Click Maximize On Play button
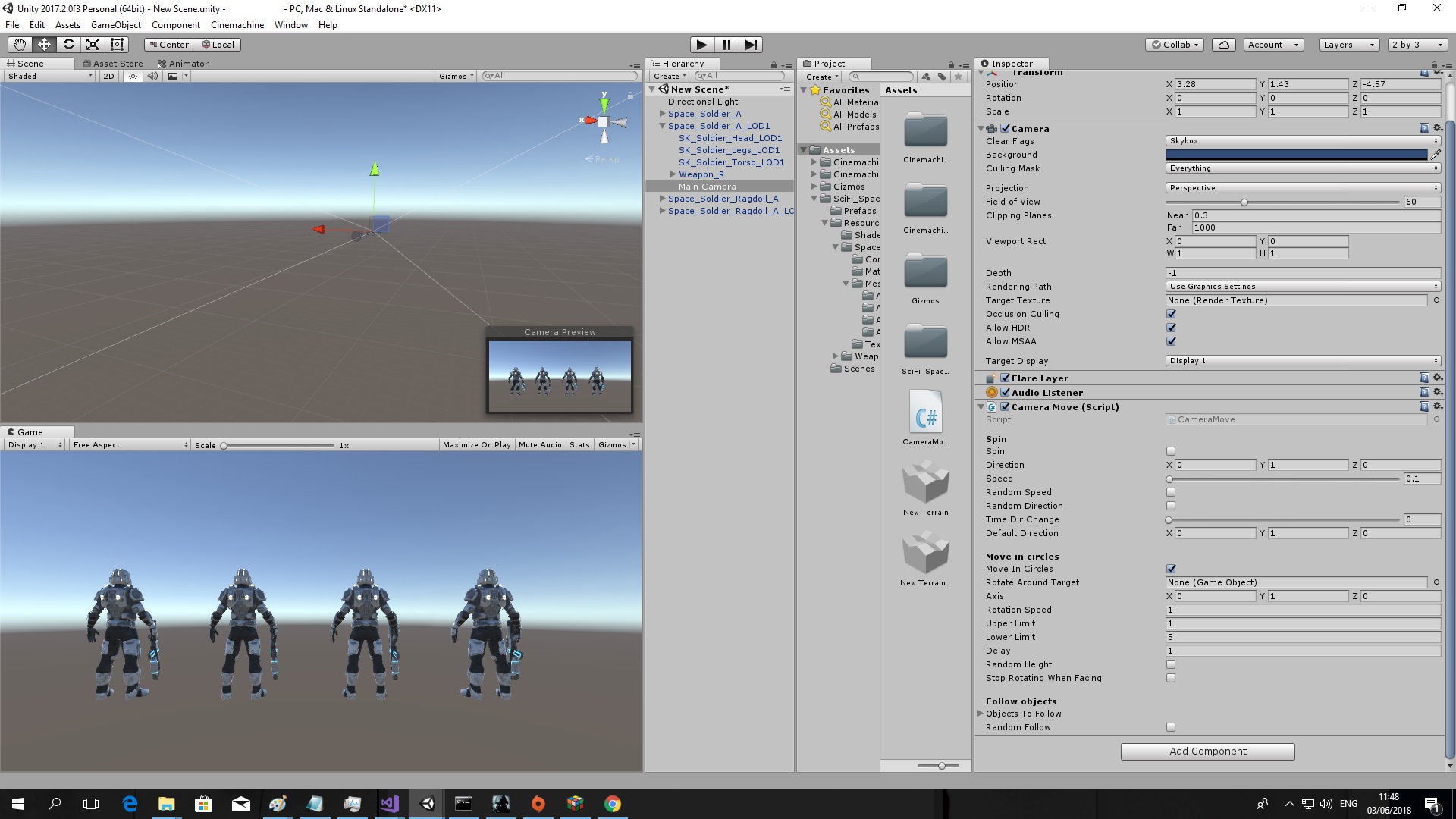 coord(476,445)
